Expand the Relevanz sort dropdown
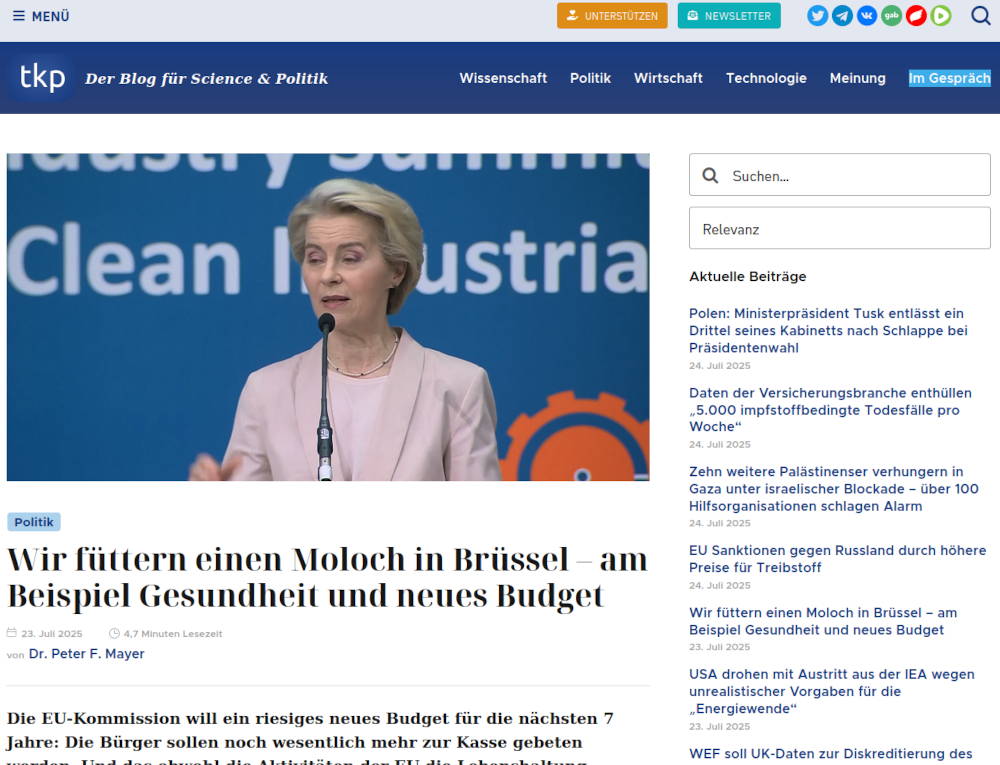The height and width of the screenshot is (765, 1000). [839, 229]
